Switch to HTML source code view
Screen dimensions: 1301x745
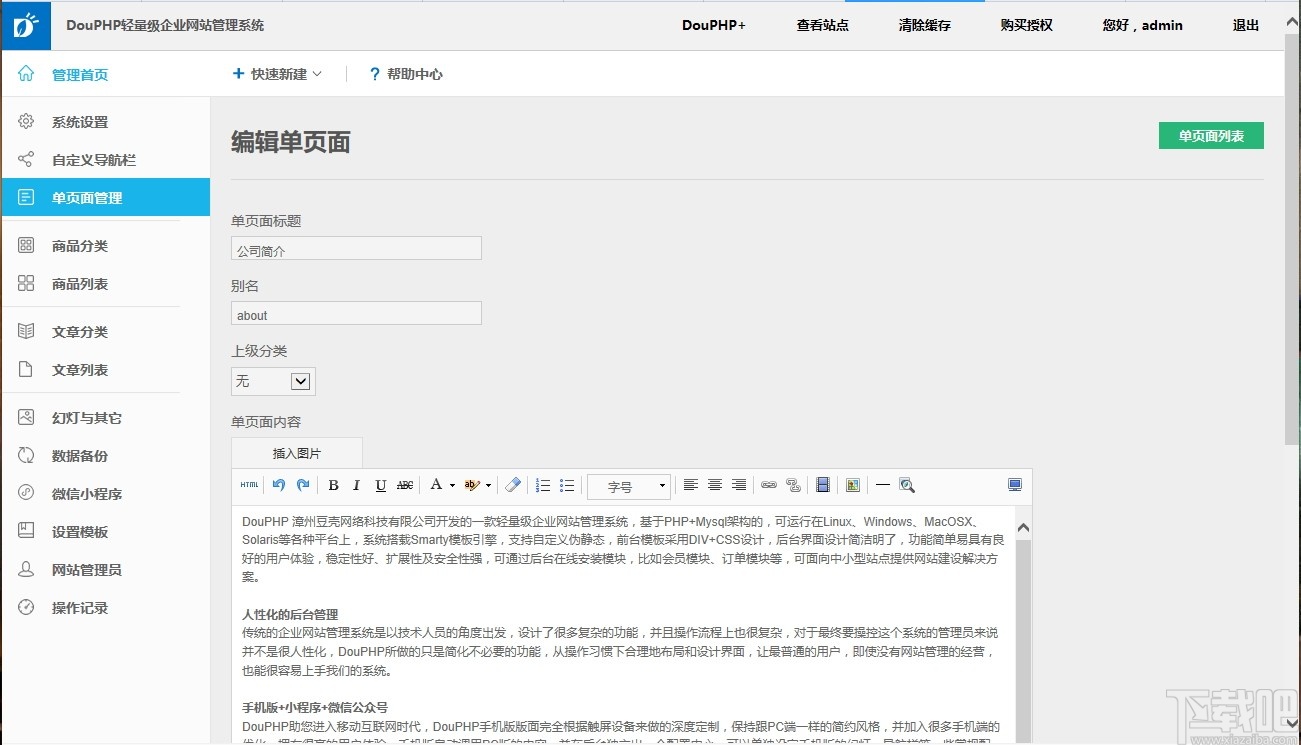pyautogui.click(x=248, y=485)
